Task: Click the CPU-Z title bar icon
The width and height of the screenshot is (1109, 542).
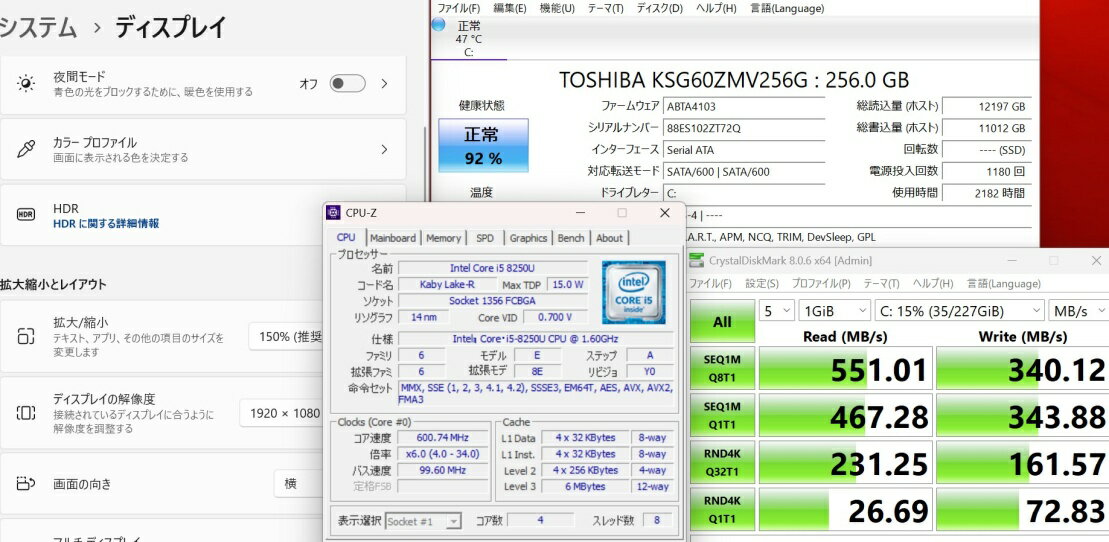Action: point(334,213)
